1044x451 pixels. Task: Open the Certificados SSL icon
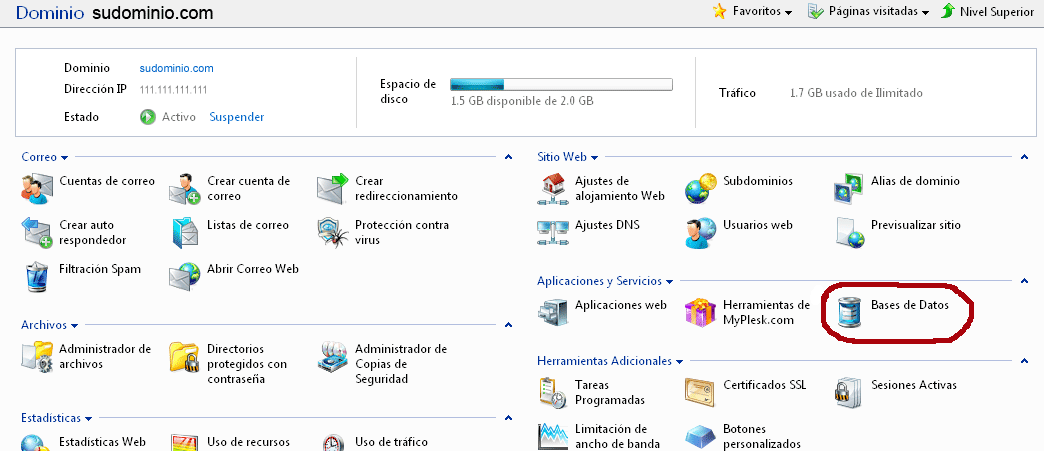coord(701,392)
